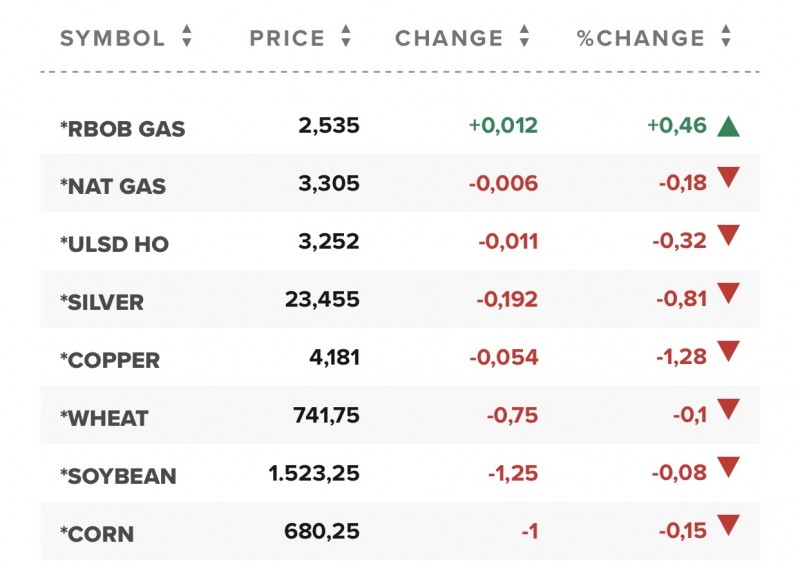Sort by the %CHANGE column arrows

click(726, 38)
